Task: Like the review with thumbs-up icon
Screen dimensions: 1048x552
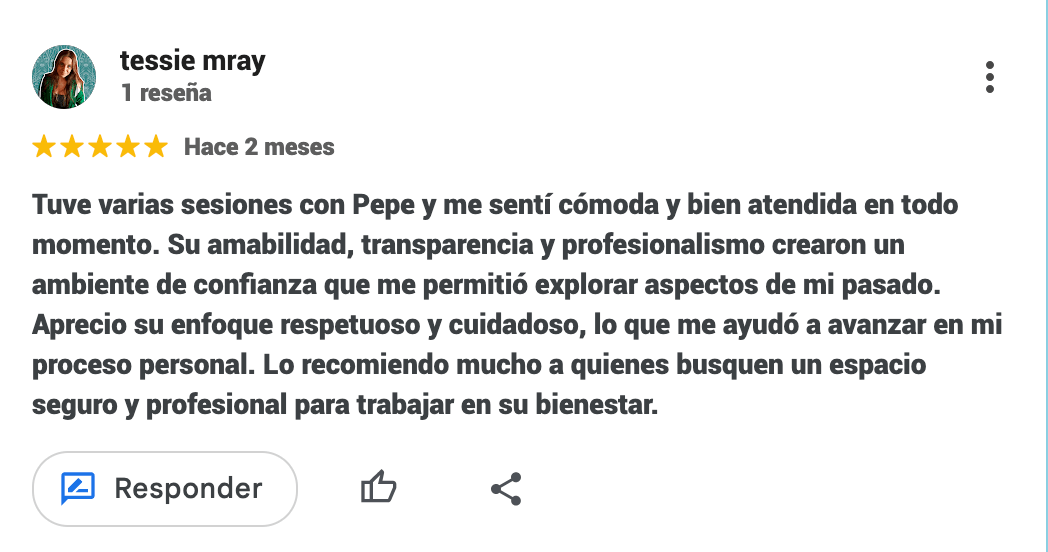Action: (378, 489)
